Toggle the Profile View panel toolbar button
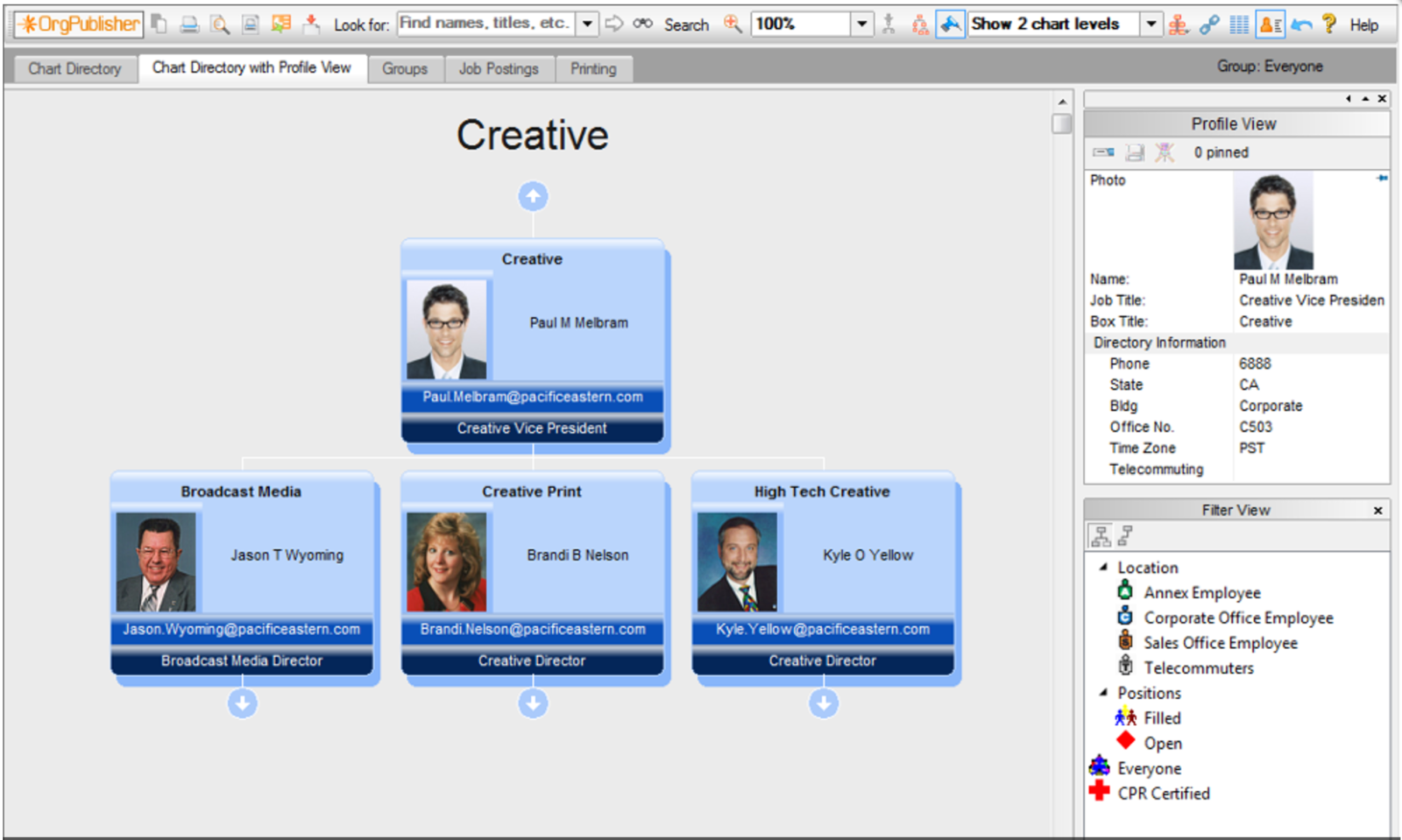Screen dimensions: 1402x840 (x=1270, y=25)
